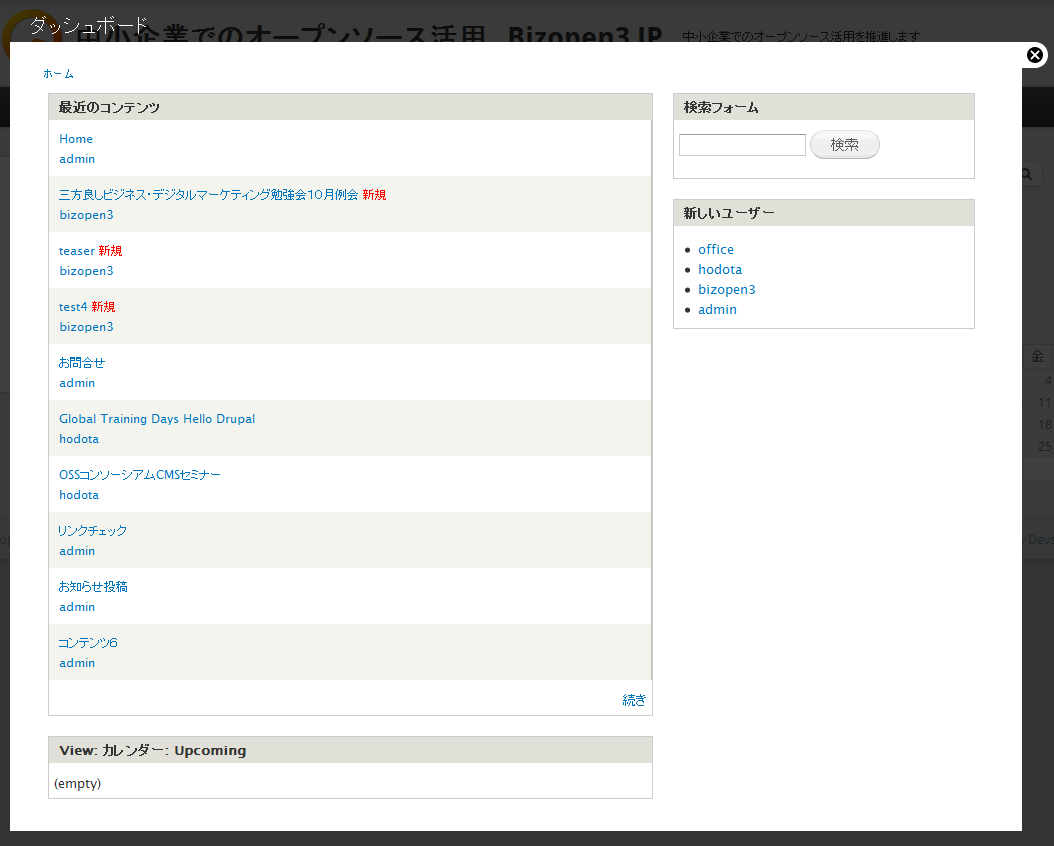Screen dimensions: 1054x846
Task: Open bizopen3 in new users list
Action: [x=727, y=290]
